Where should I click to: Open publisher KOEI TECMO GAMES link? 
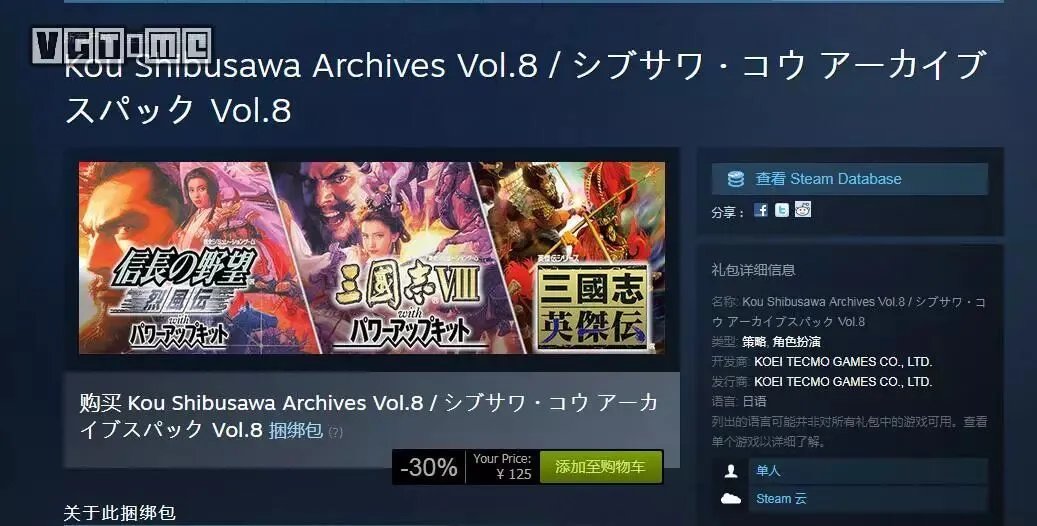843,382
